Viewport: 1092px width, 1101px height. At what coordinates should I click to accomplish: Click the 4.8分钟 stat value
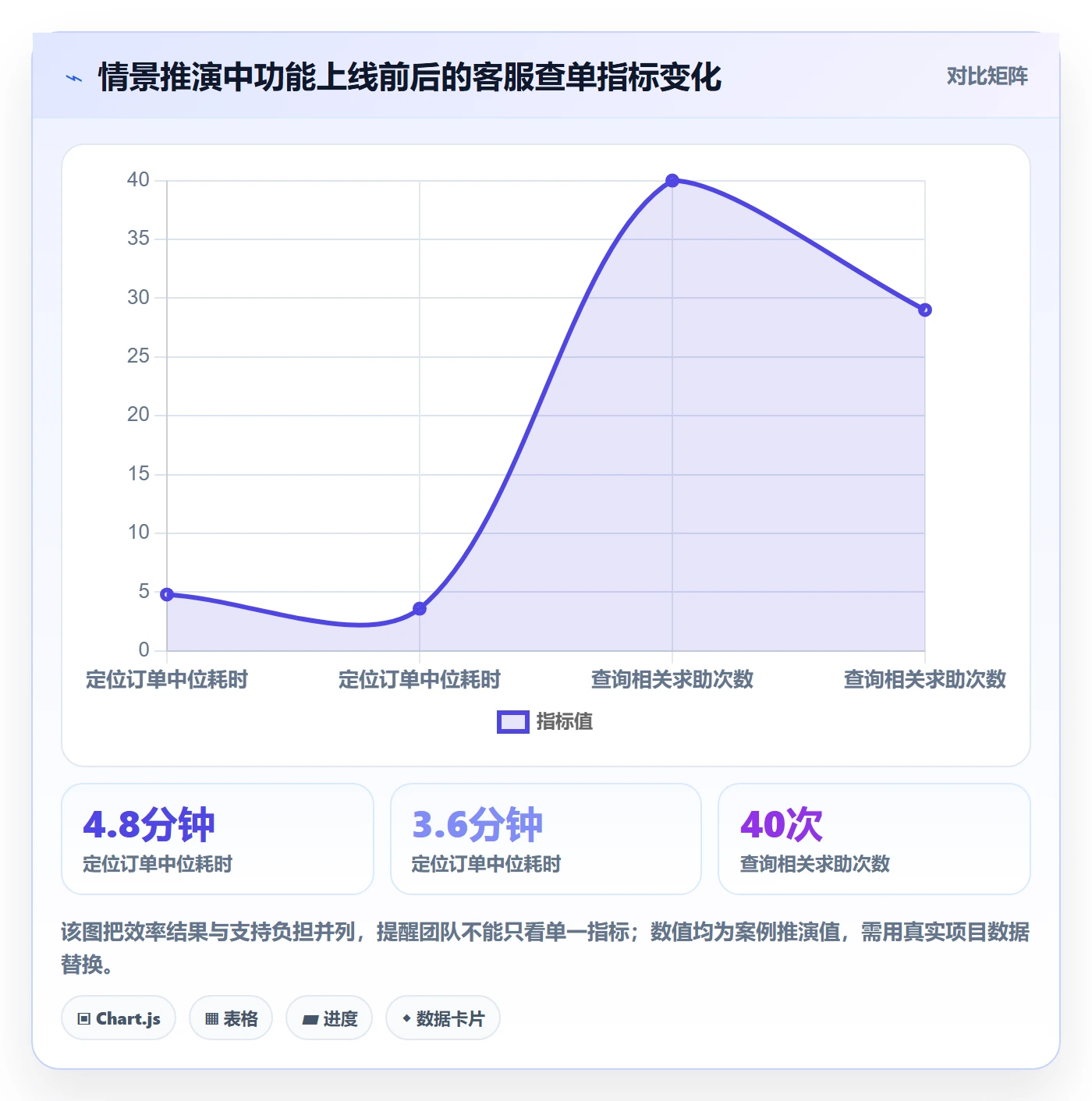(149, 825)
